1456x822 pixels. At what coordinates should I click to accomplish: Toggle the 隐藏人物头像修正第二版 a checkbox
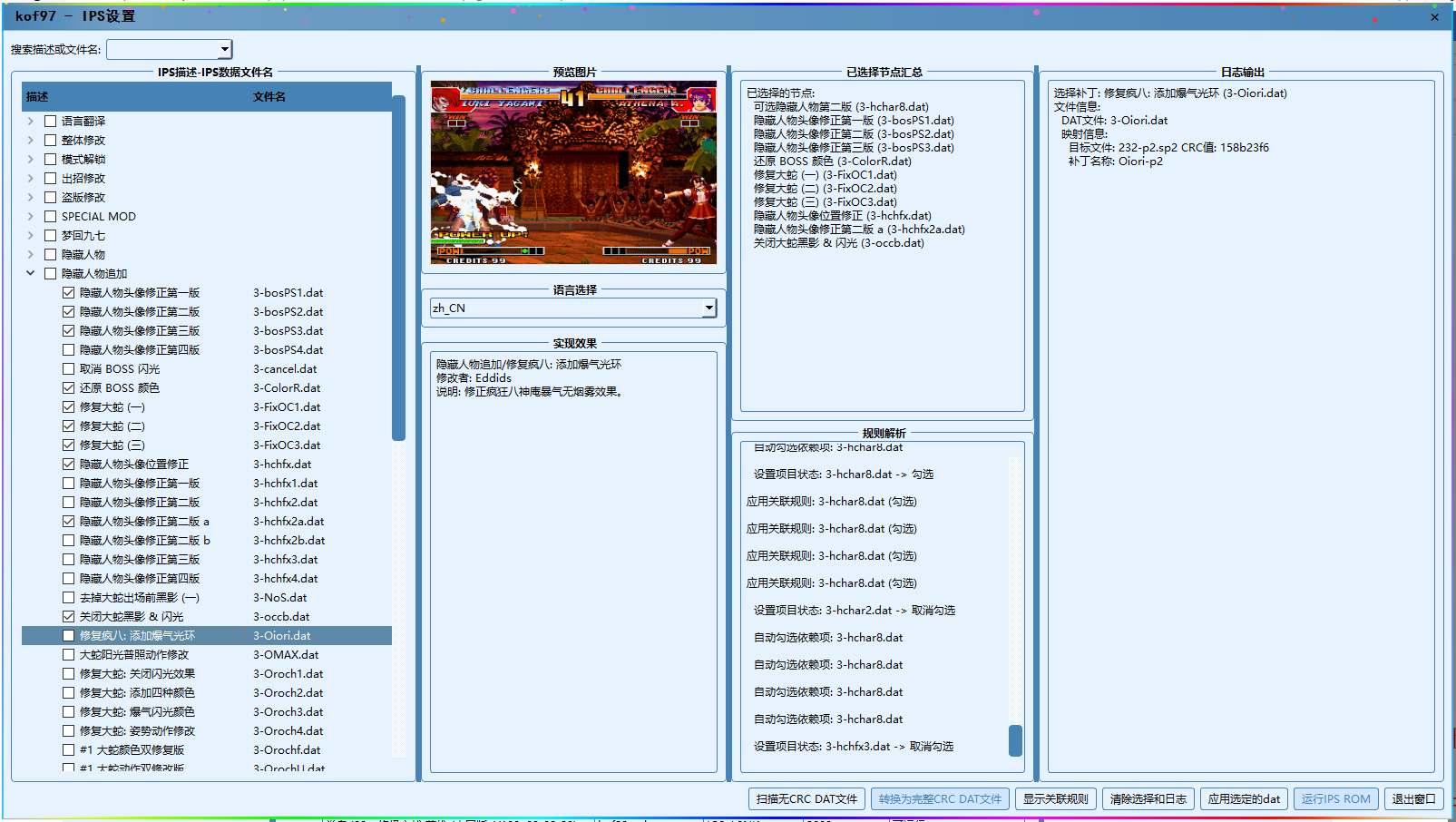(68, 521)
